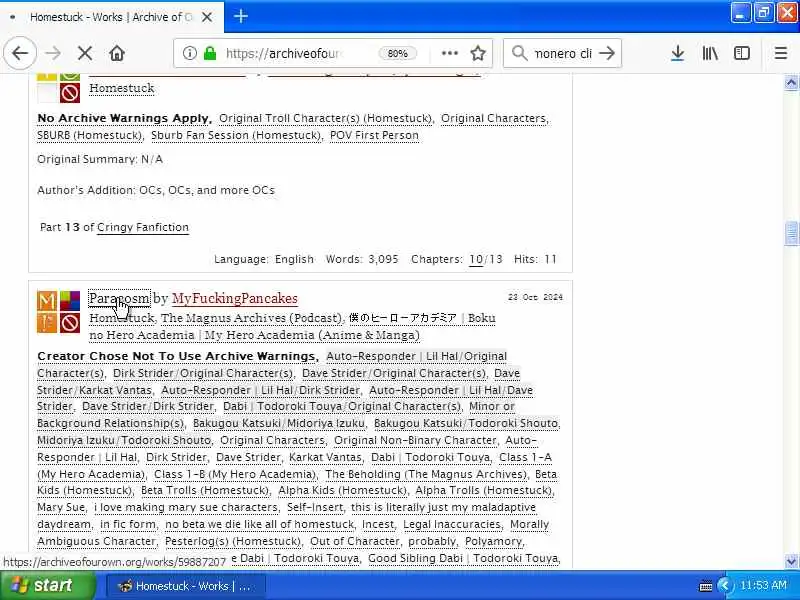Open the downloads panel
The width and height of the screenshot is (800, 600).
coord(678,53)
